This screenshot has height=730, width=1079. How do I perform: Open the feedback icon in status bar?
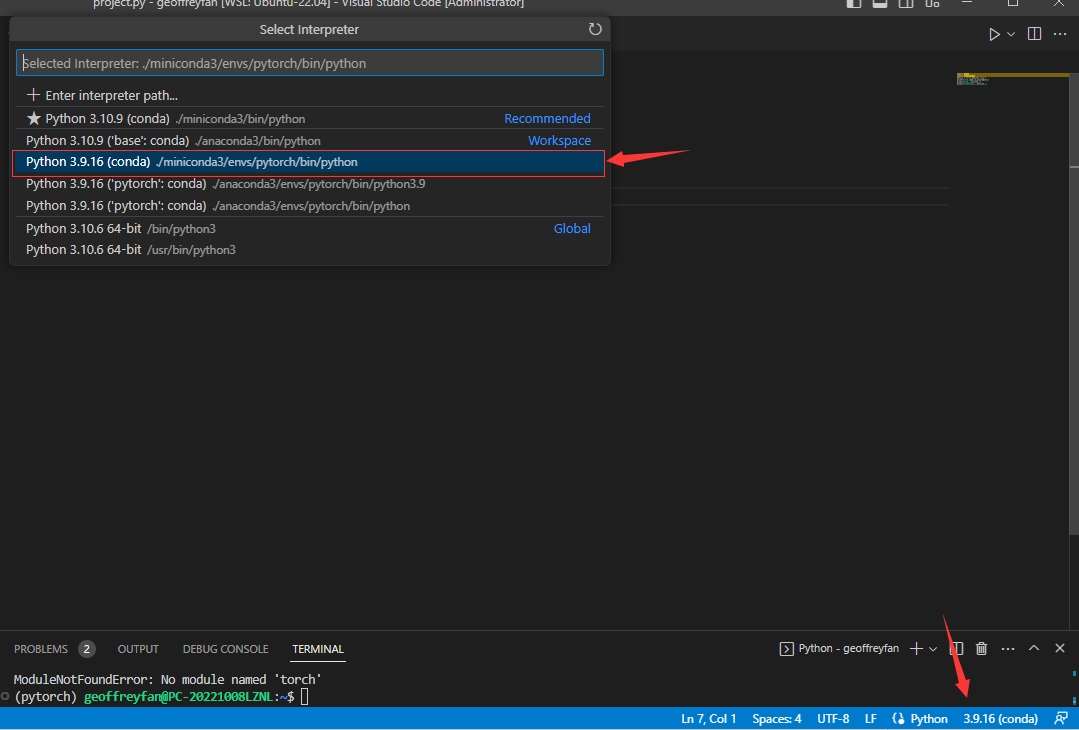1061,719
